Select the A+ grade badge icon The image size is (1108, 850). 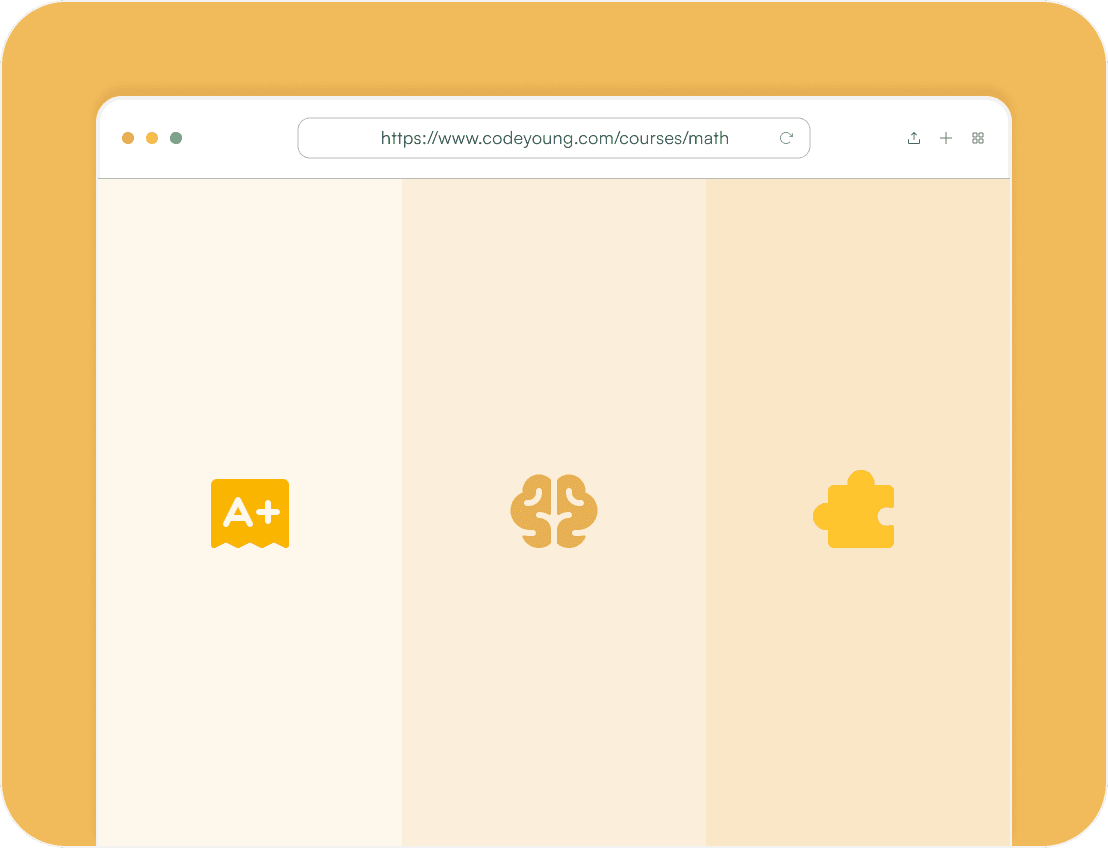coord(250,512)
